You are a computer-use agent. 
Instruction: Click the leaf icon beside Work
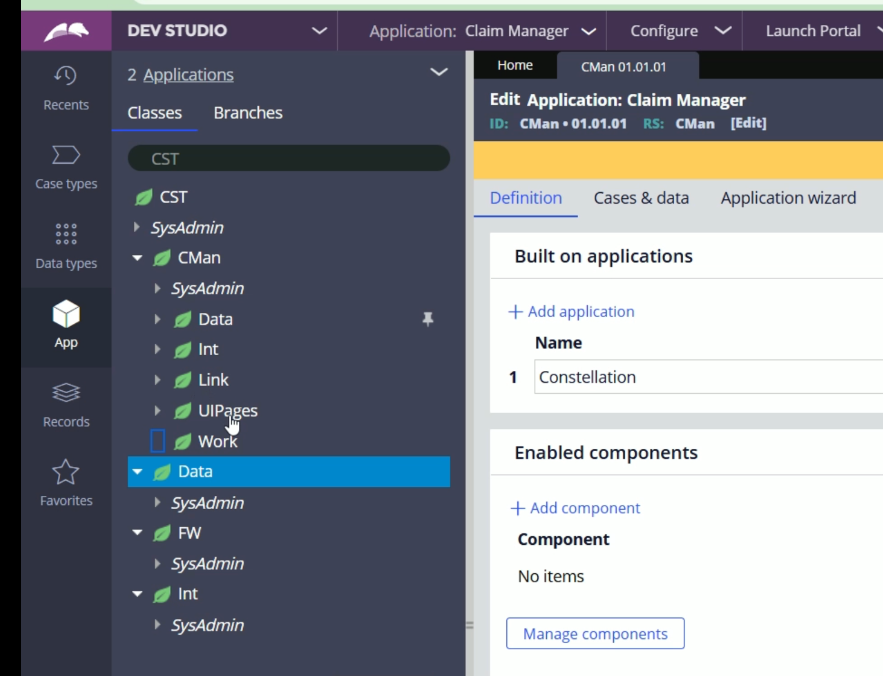pyautogui.click(x=182, y=442)
